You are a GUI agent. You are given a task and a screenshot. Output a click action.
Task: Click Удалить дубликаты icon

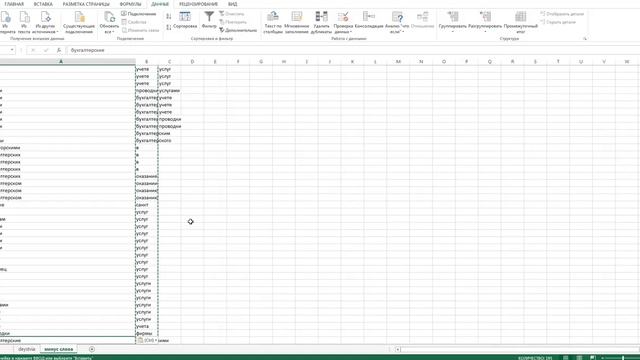click(x=321, y=22)
